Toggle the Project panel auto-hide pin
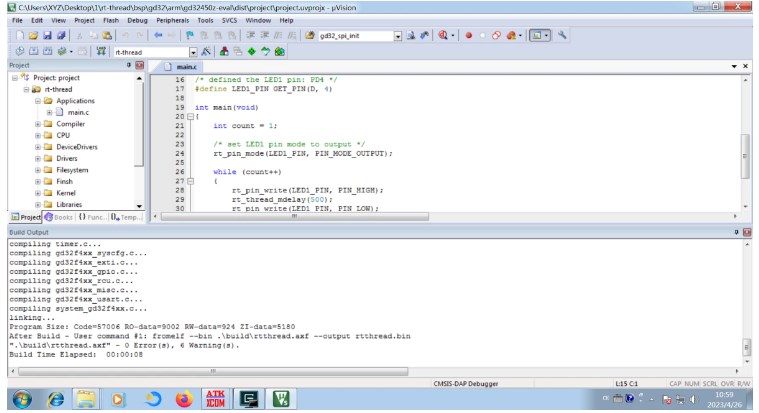This screenshot has width=759, height=413. (129, 65)
